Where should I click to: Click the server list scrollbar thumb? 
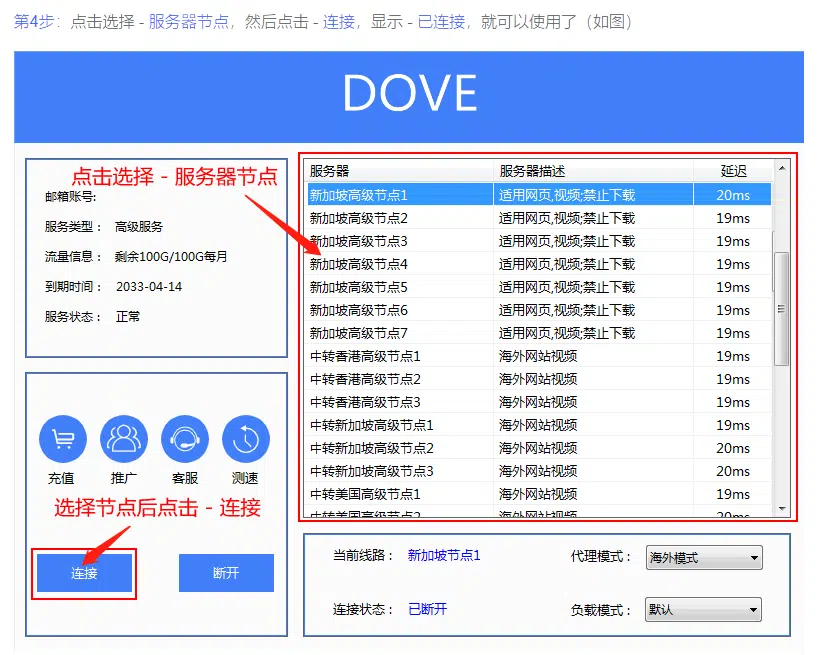pyautogui.click(x=782, y=308)
